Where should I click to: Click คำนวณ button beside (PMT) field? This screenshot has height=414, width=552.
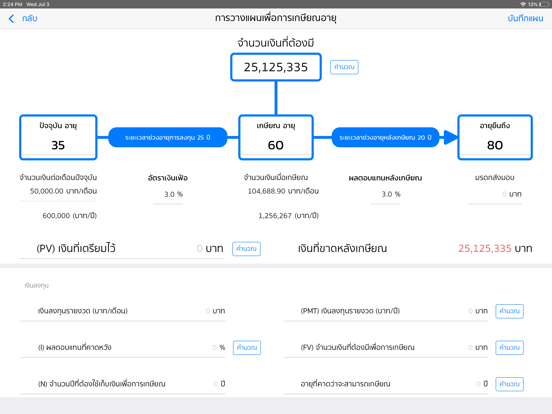tap(509, 311)
